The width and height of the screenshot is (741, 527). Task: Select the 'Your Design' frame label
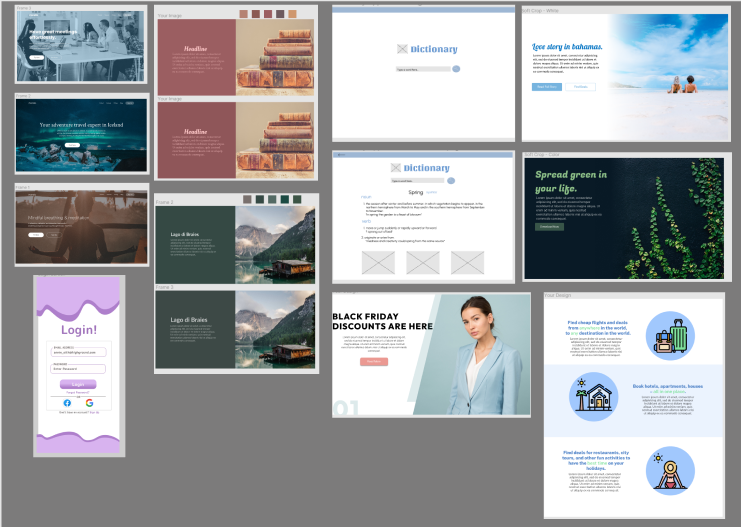coord(558,295)
